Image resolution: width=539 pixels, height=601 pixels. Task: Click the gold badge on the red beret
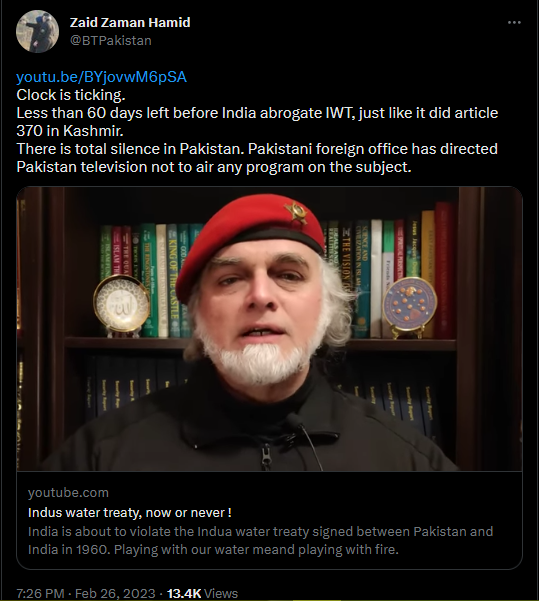coord(297,213)
